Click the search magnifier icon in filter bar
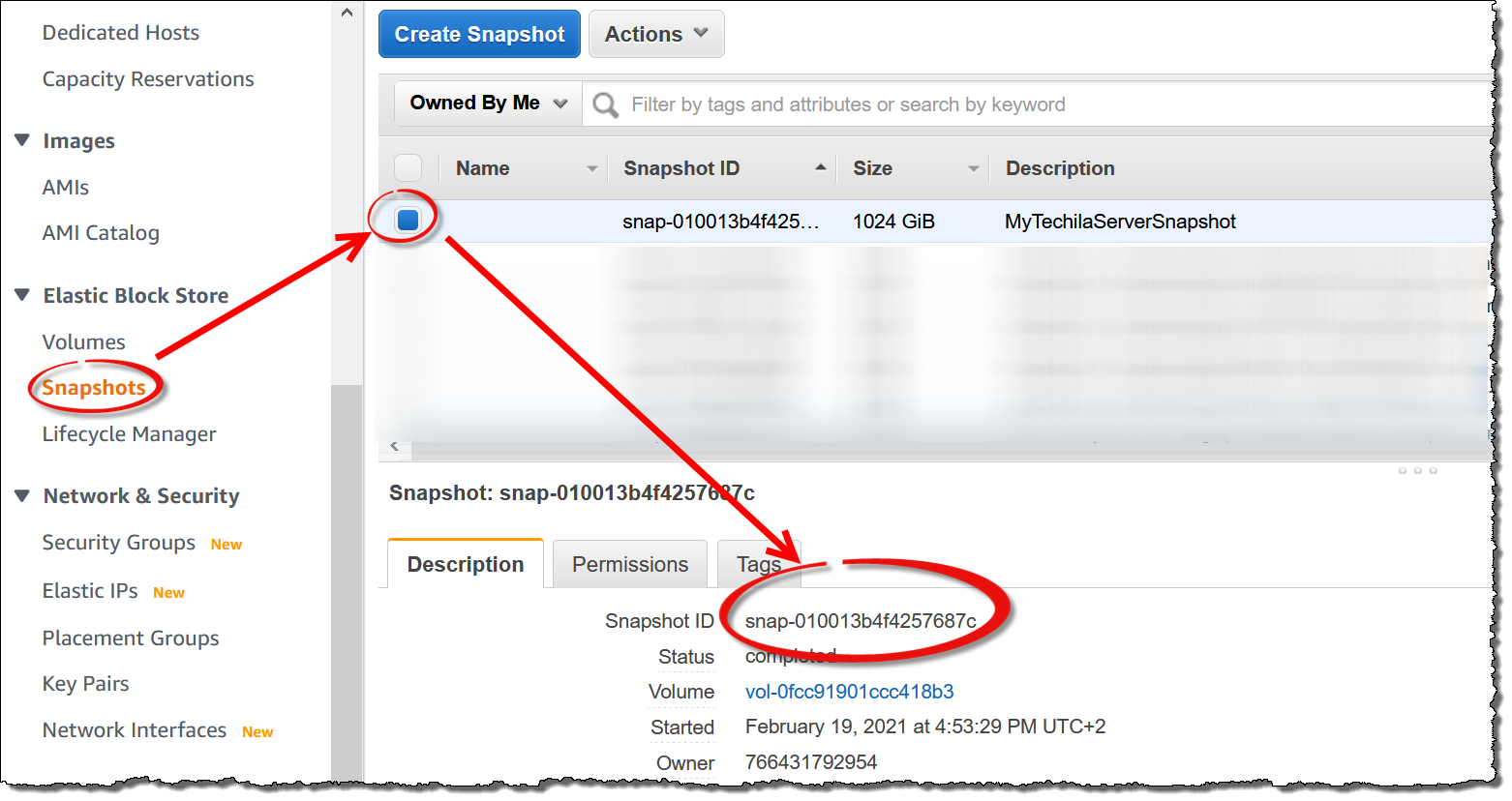The height and width of the screenshot is (801, 1512). click(605, 104)
